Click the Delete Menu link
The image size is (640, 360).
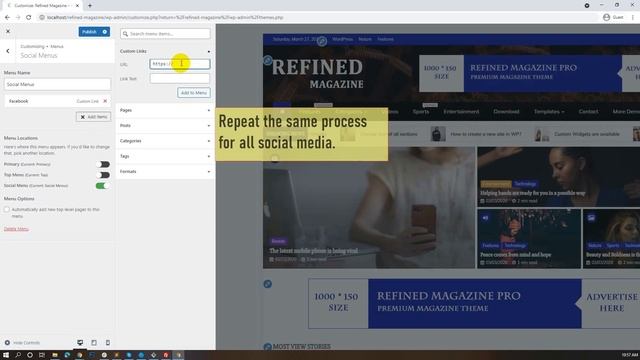click(16, 229)
